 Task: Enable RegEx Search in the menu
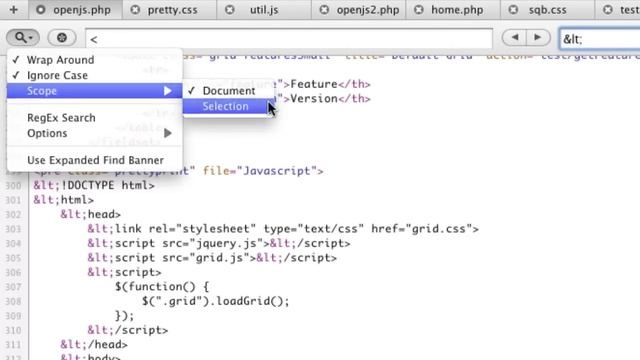coord(95,118)
